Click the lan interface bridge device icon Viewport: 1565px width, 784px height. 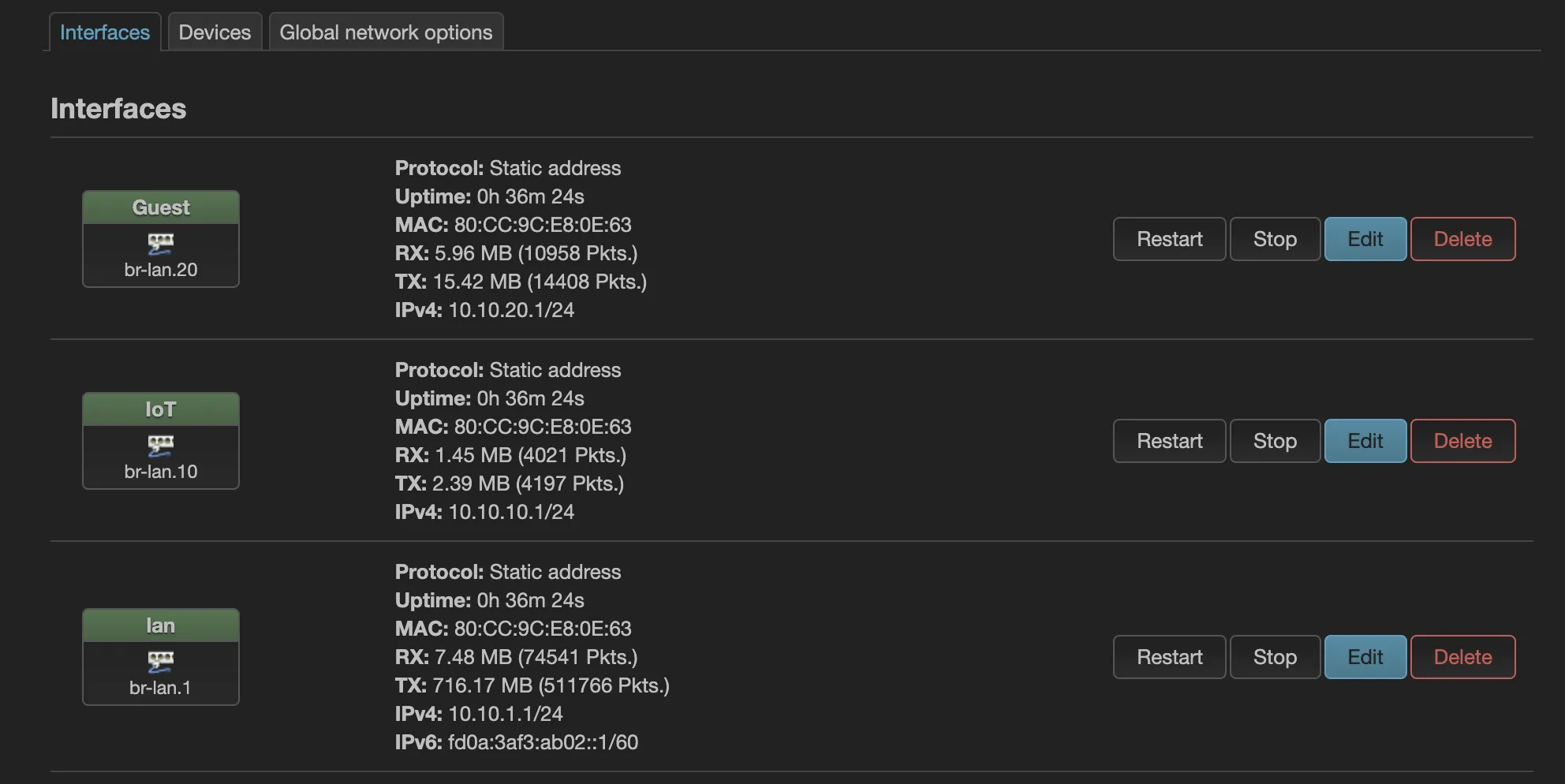(161, 661)
